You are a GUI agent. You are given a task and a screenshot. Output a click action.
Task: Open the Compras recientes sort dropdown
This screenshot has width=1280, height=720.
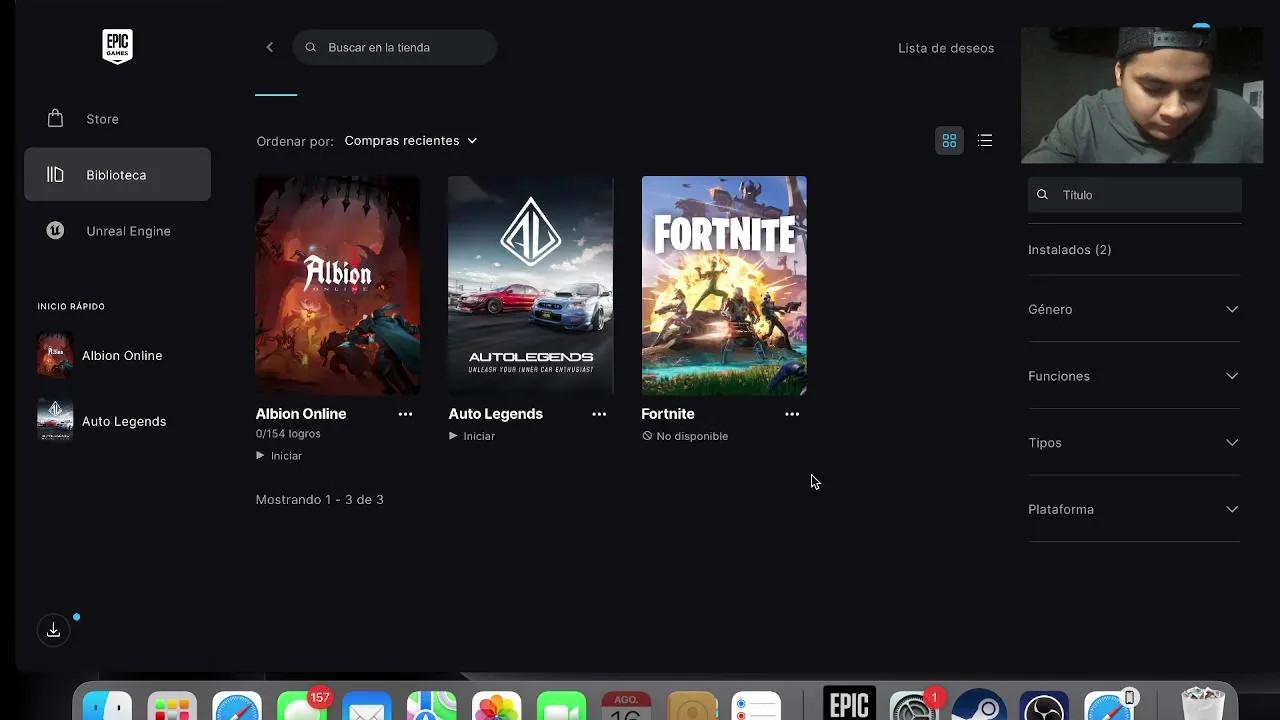click(410, 141)
